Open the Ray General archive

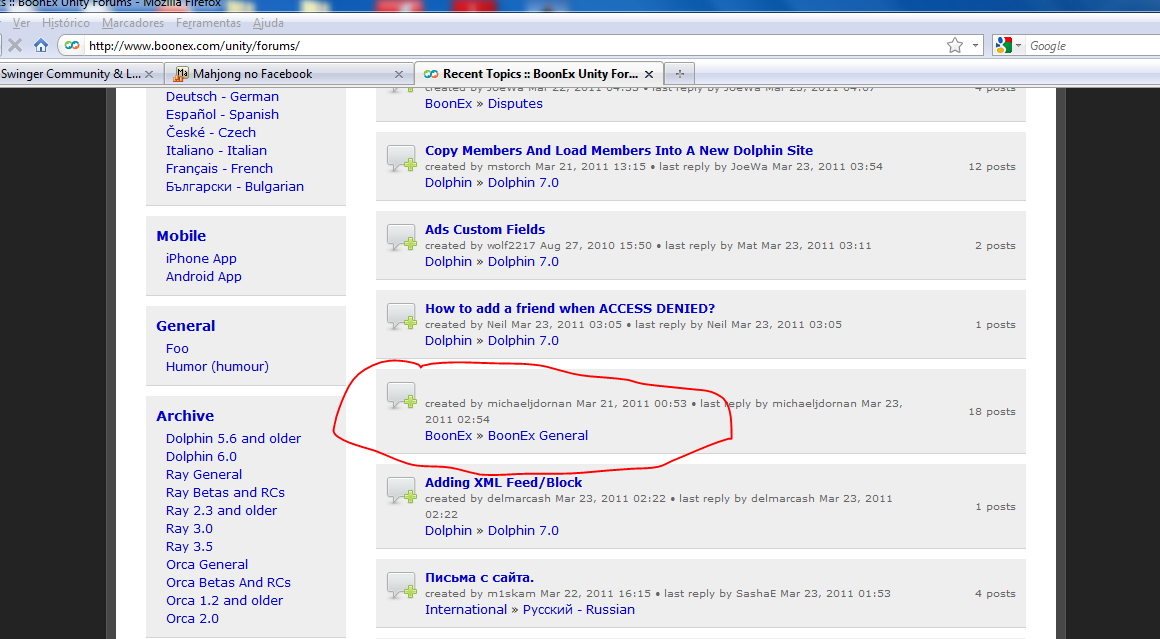coord(203,475)
